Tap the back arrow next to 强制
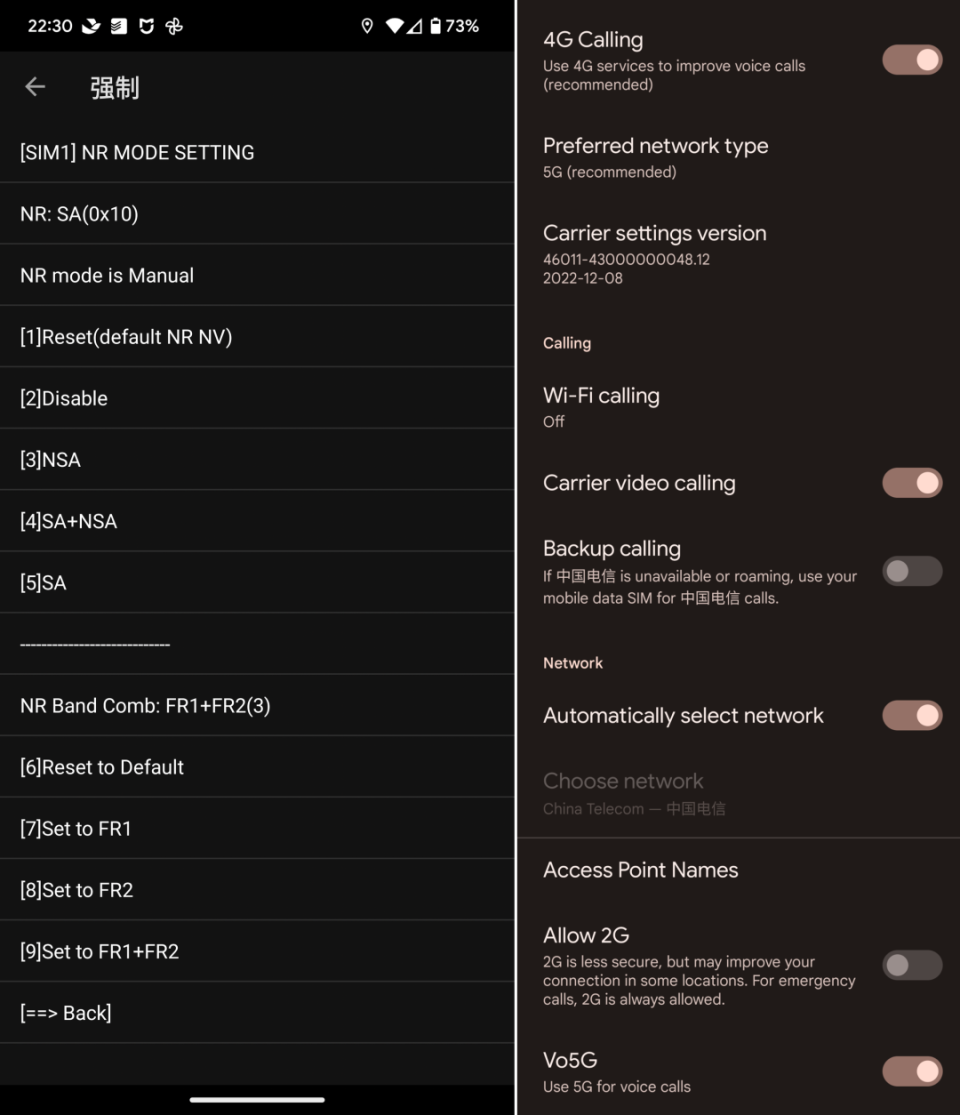The image size is (960, 1115). (35, 87)
